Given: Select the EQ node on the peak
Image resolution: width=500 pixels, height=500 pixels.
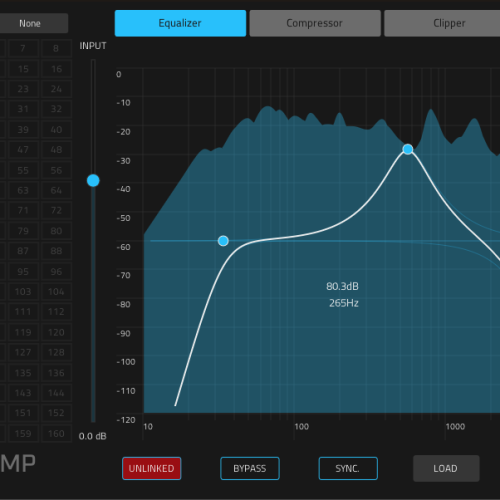Looking at the screenshot, I should point(408,149).
